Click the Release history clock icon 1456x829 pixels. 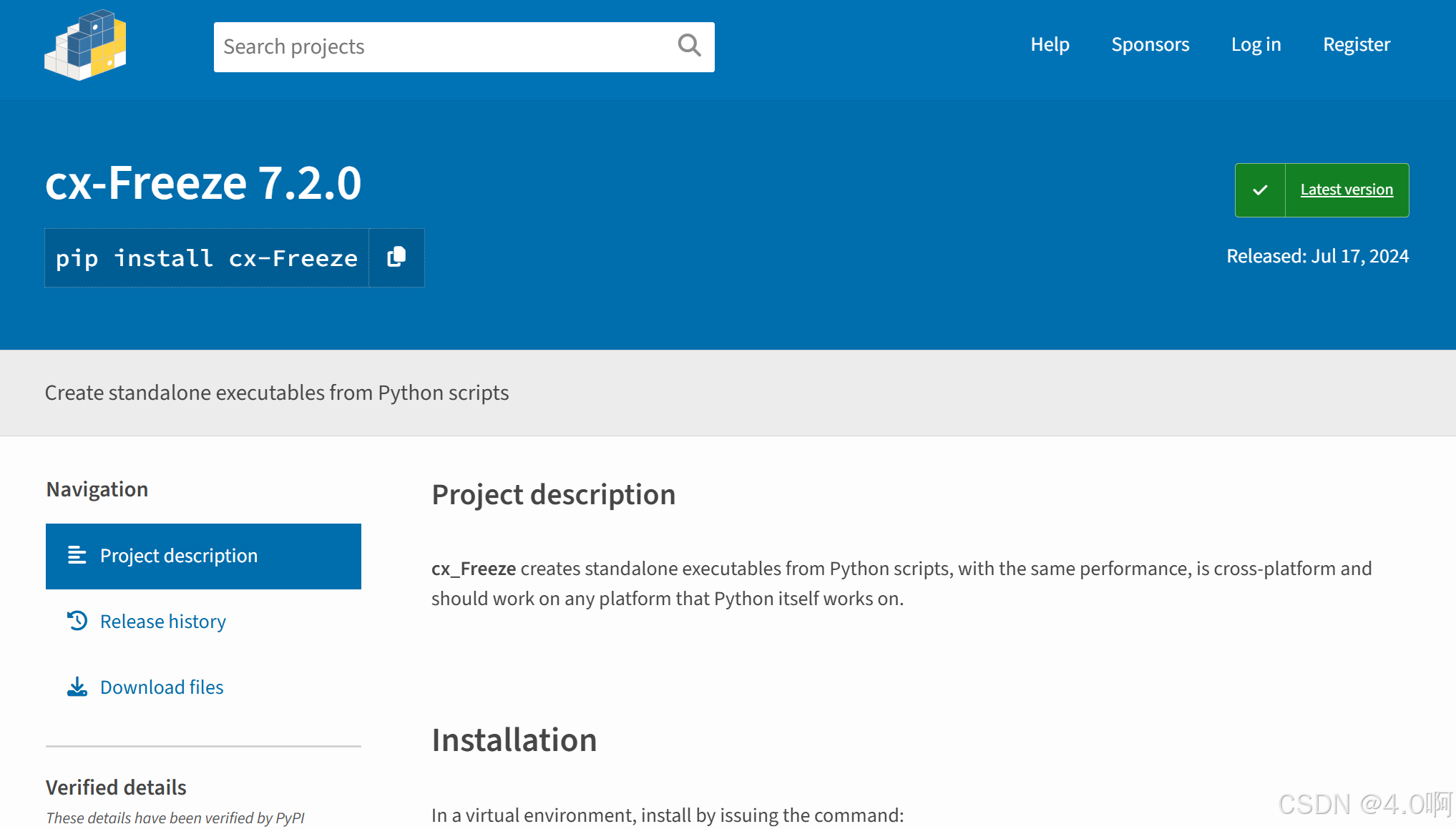78,621
